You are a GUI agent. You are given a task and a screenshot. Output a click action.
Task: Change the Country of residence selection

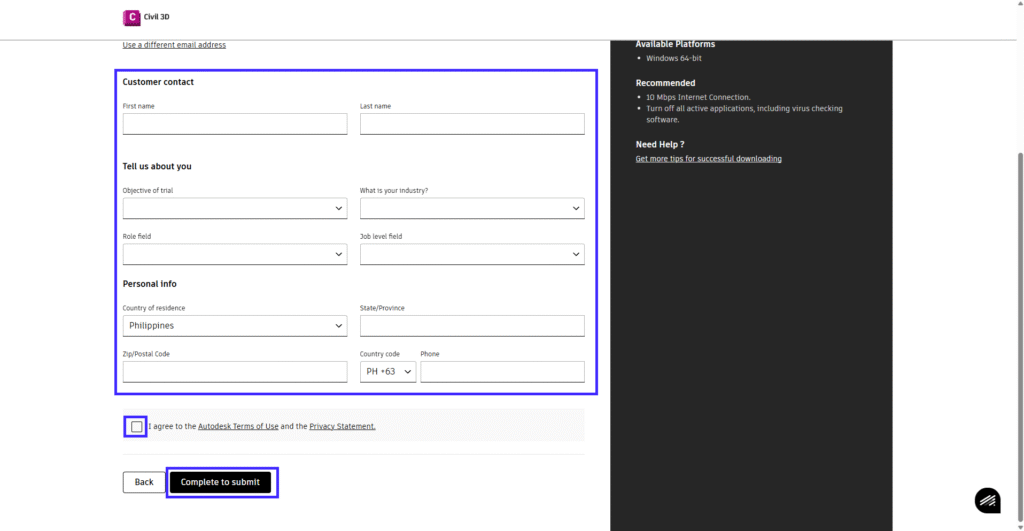pos(234,326)
